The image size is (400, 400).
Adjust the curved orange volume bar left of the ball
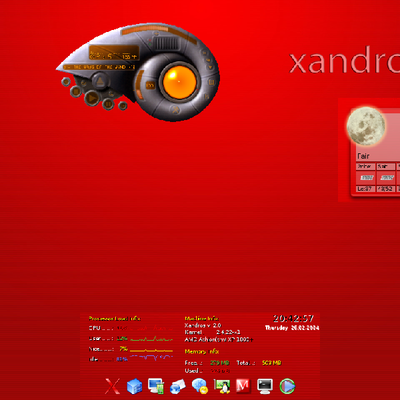[x=139, y=85]
